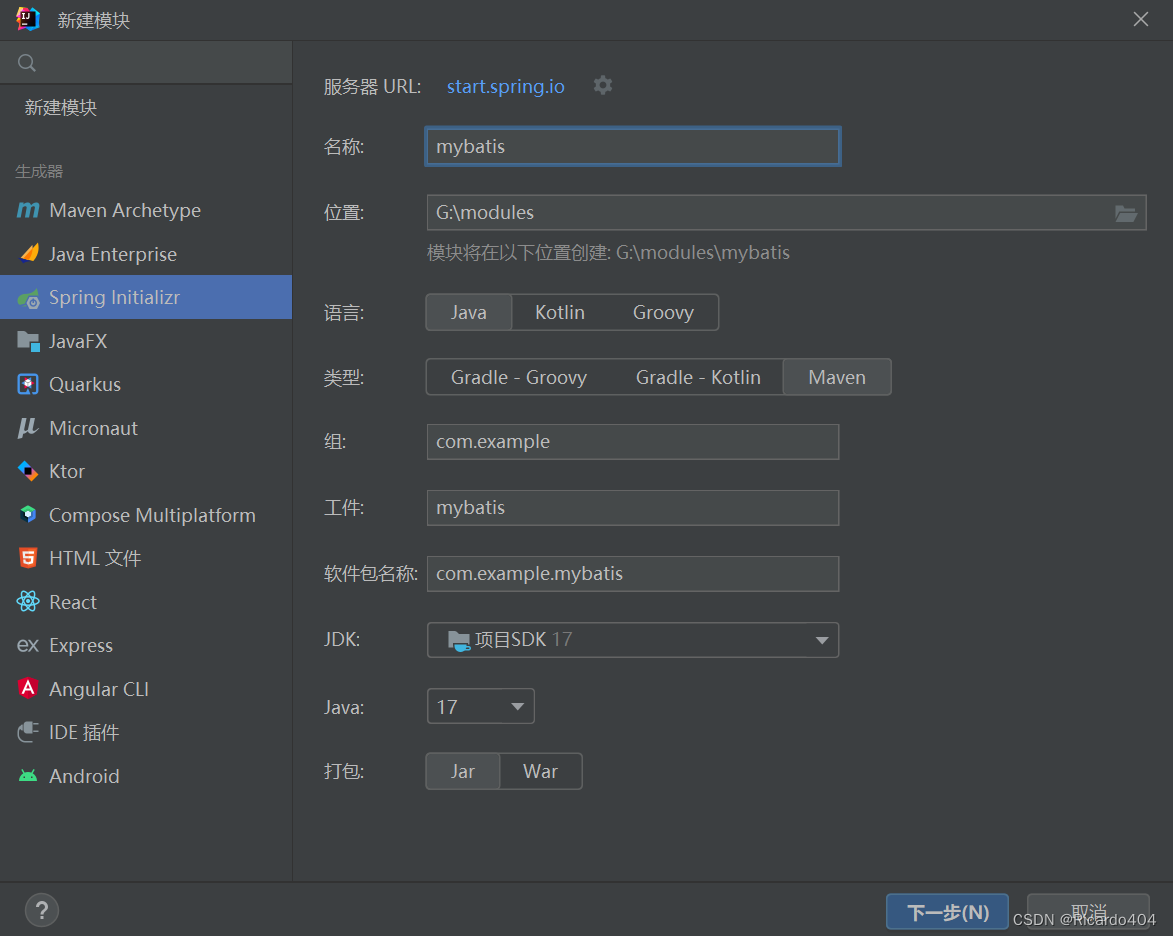This screenshot has width=1173, height=936.
Task: Select the Micronaut generator icon
Action: click(29, 427)
